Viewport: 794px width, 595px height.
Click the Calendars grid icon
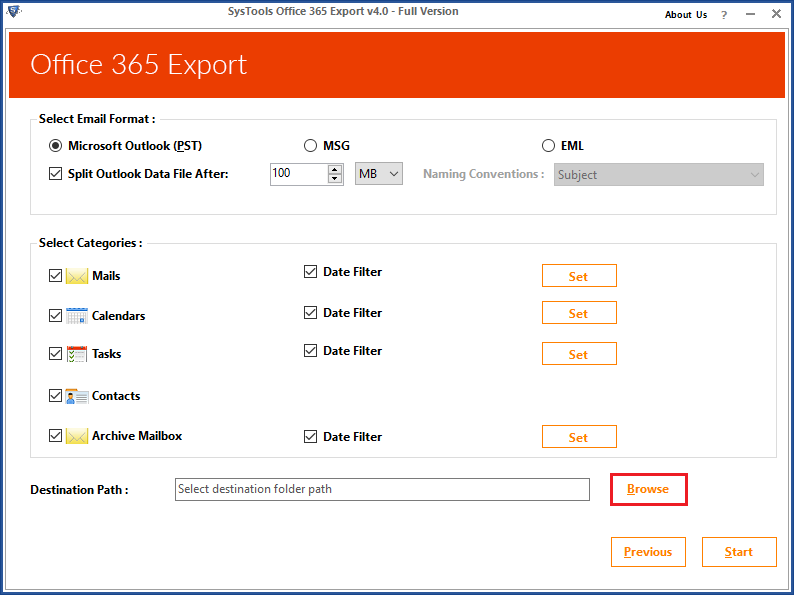pos(76,315)
